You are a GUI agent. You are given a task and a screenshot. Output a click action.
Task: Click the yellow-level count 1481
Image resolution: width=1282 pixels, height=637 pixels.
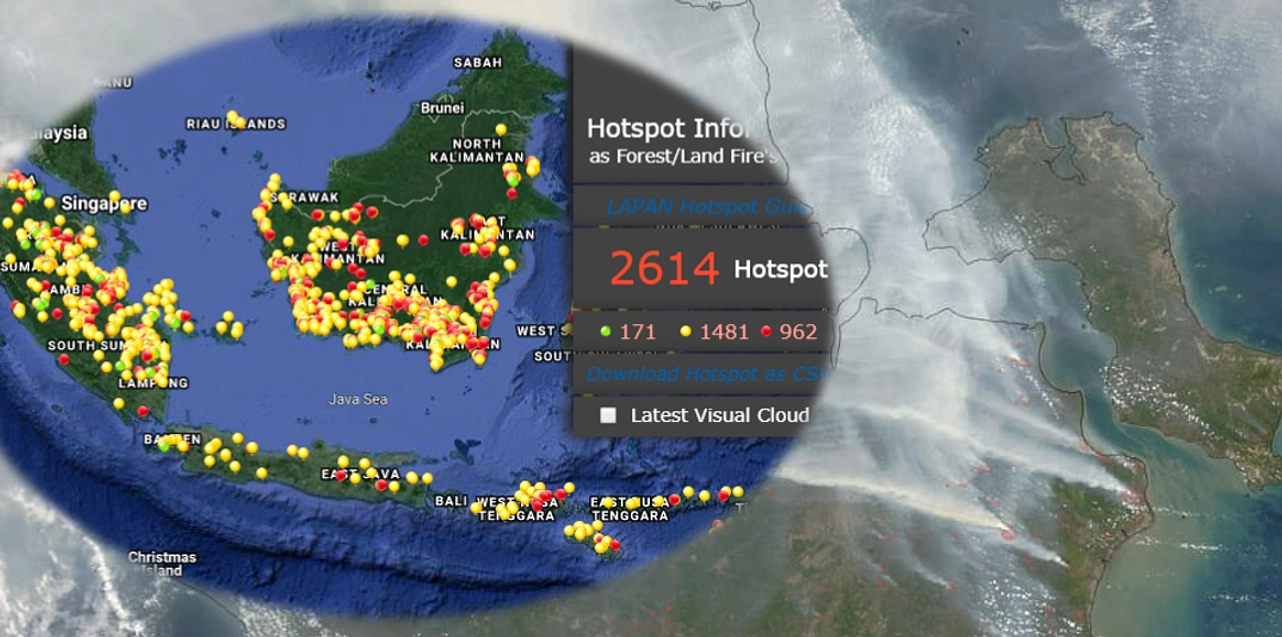pyautogui.click(x=724, y=332)
